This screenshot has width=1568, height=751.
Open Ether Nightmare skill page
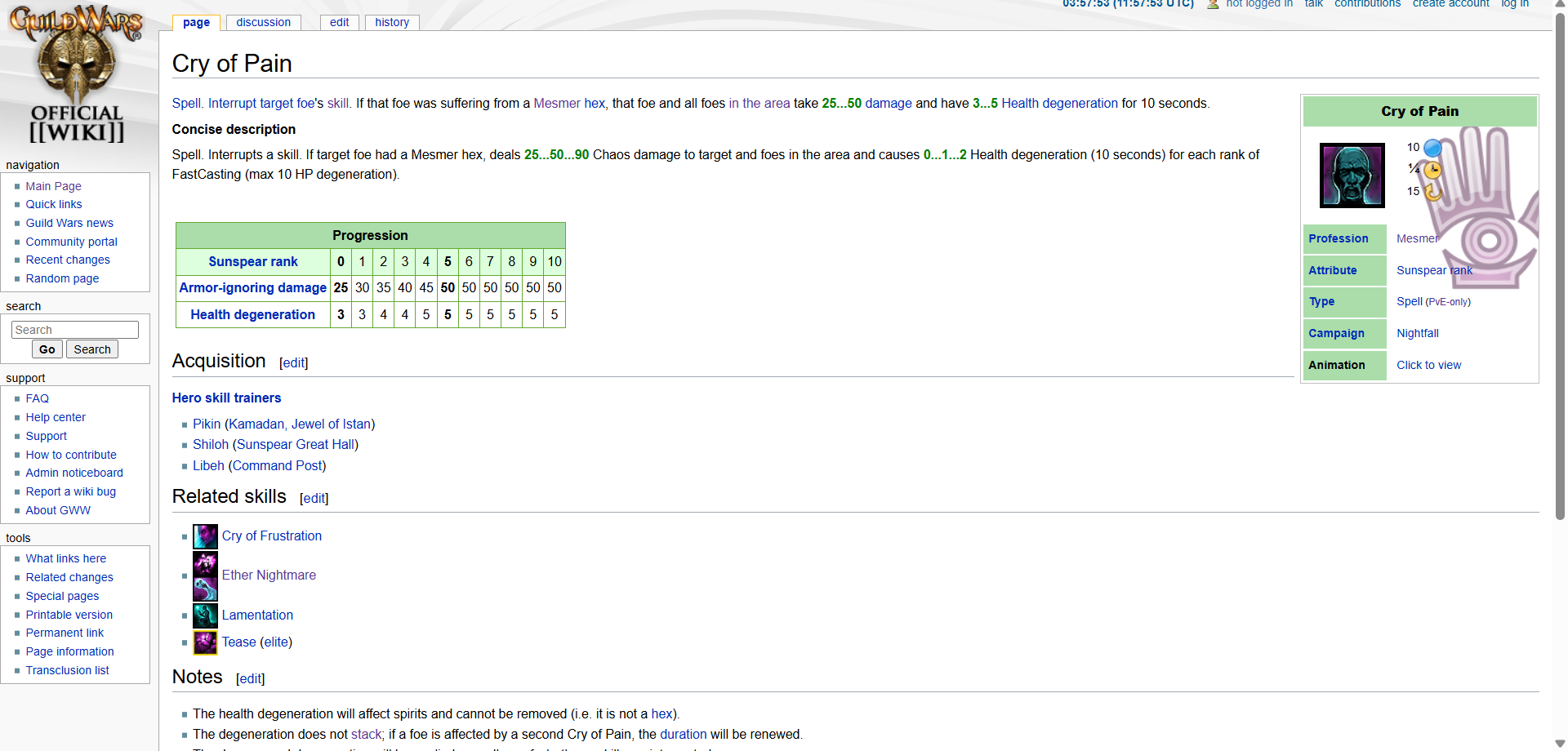(x=269, y=575)
